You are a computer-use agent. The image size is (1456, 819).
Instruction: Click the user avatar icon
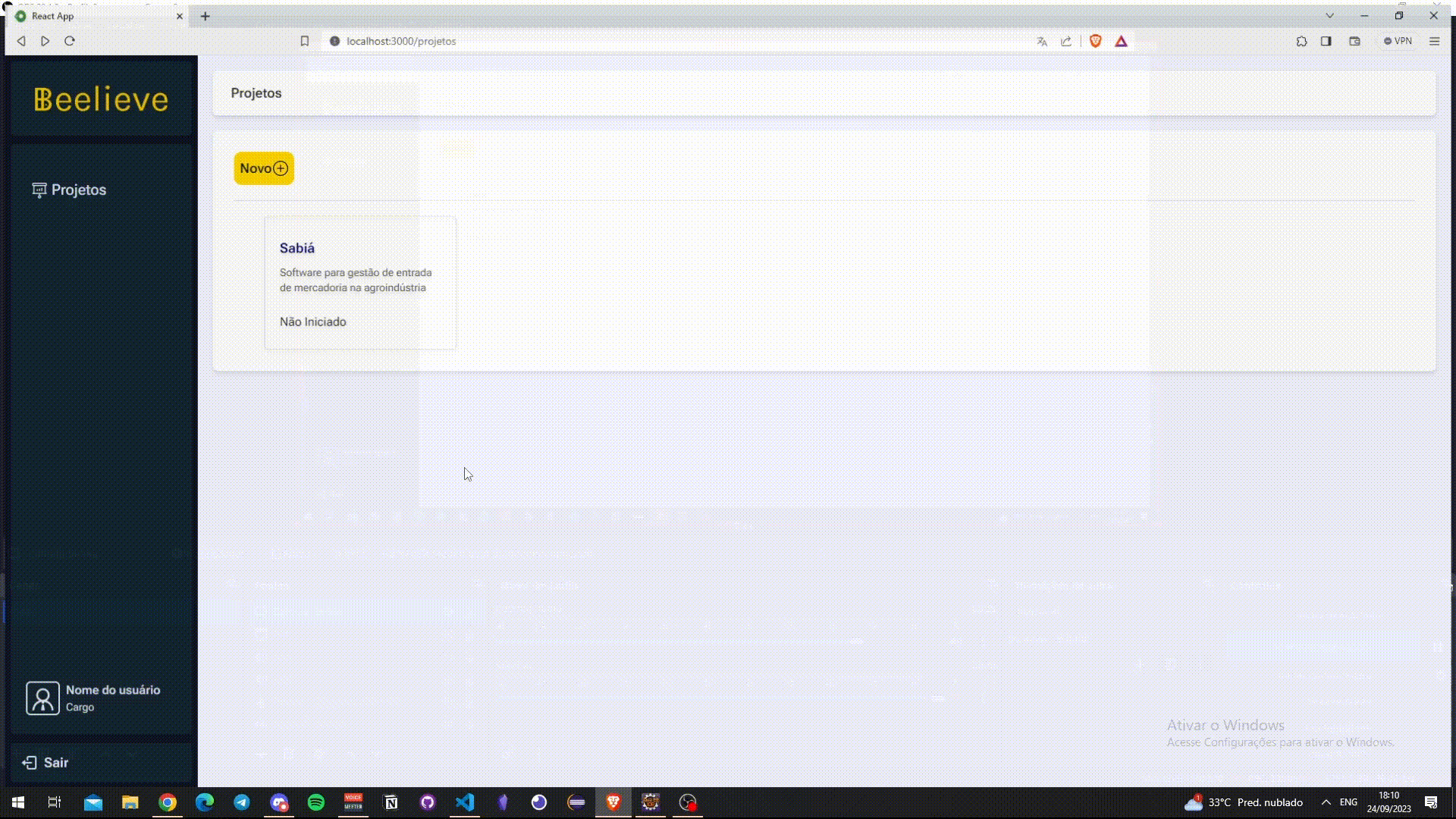(x=42, y=698)
